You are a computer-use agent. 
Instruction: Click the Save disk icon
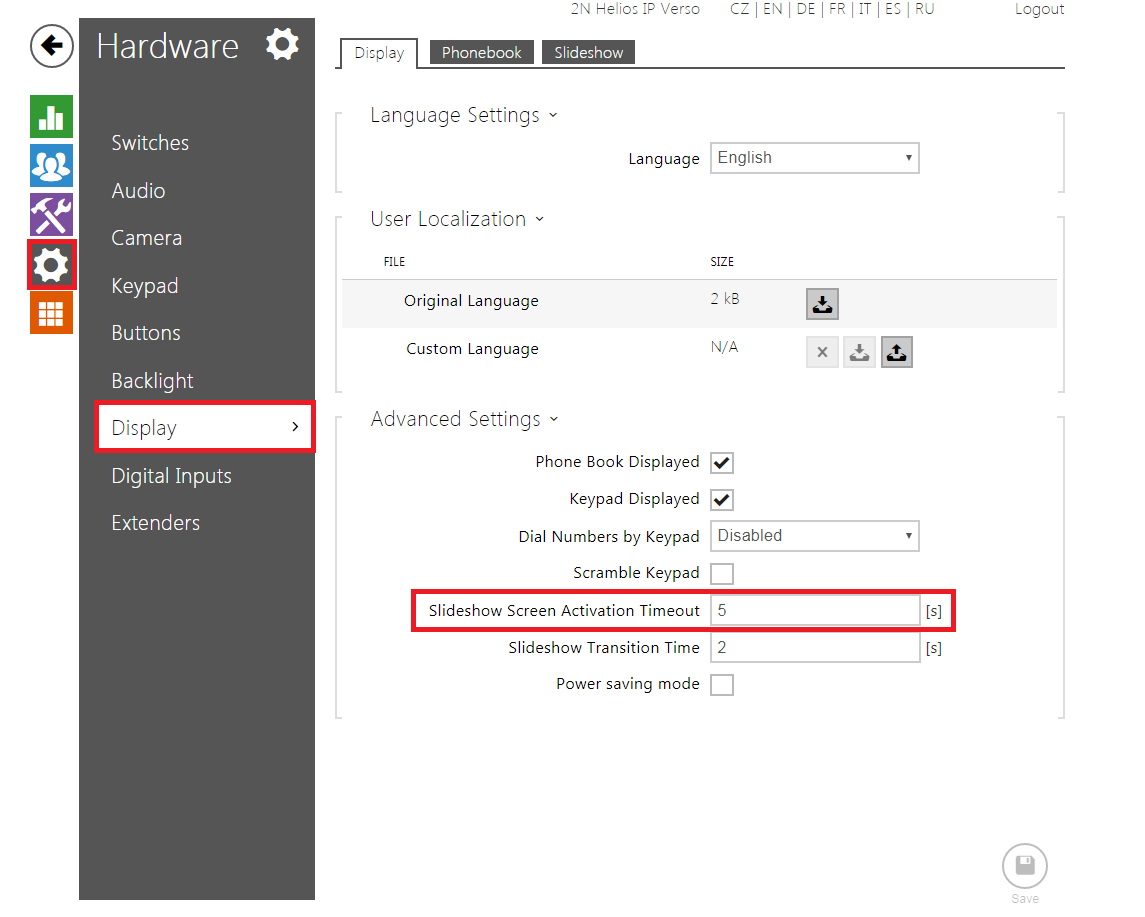1024,866
